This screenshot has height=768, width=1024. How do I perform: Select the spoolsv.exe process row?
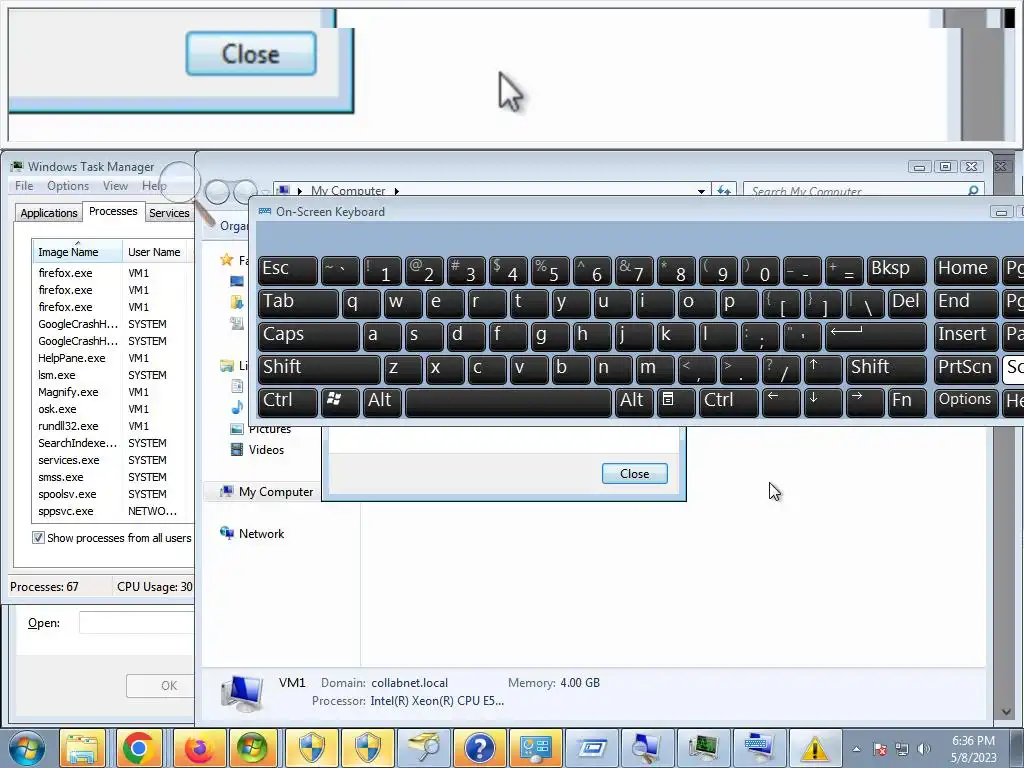coord(113,494)
